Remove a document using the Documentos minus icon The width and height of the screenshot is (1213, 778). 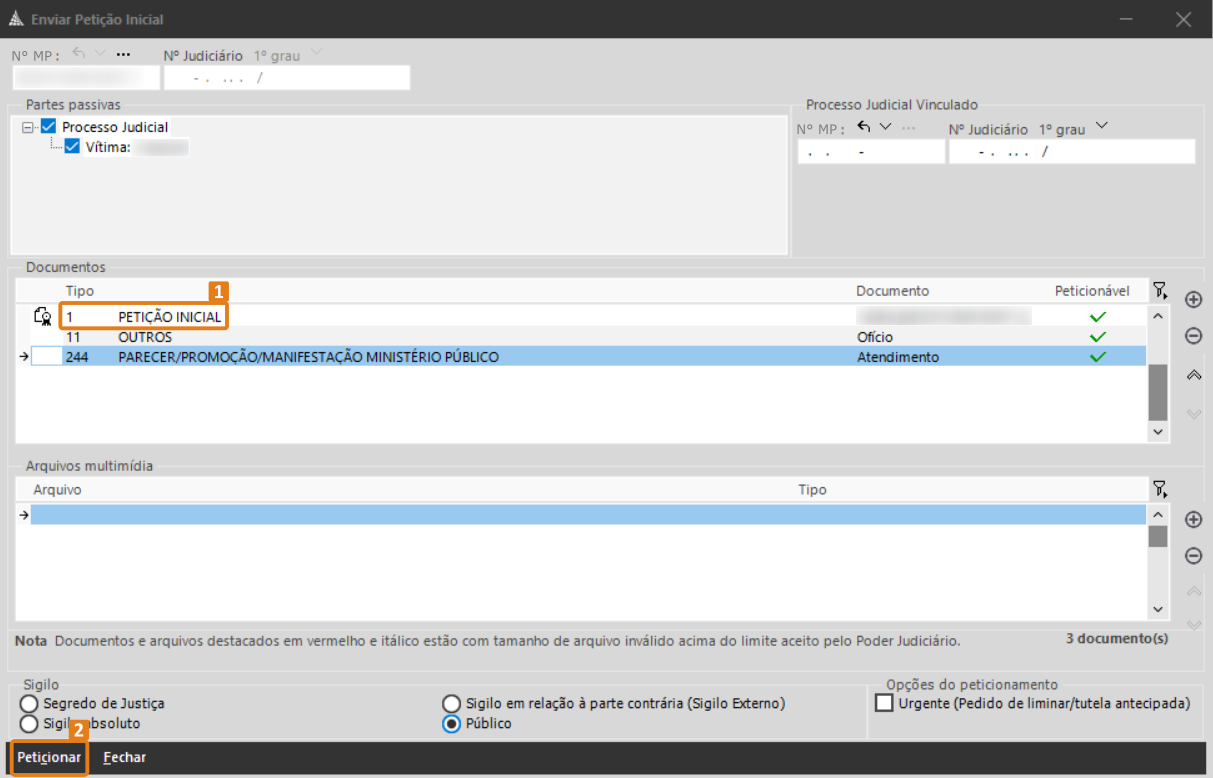pos(1193,336)
